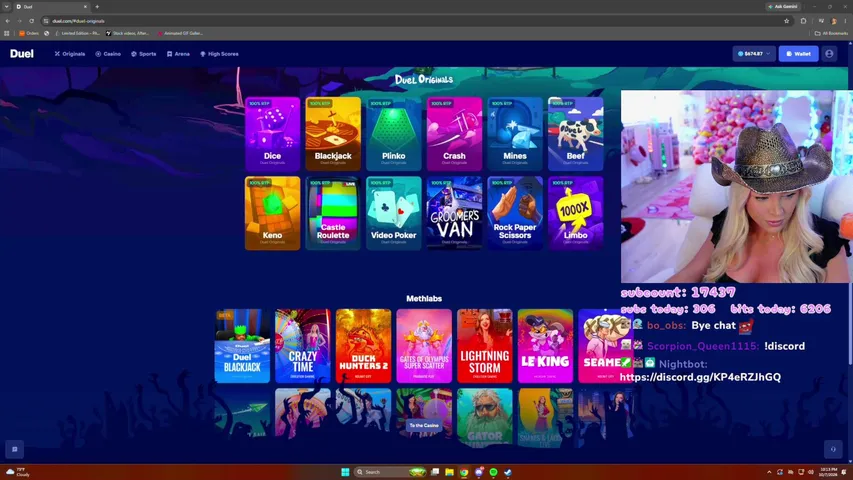Open the Video Poker game

[x=393, y=213]
